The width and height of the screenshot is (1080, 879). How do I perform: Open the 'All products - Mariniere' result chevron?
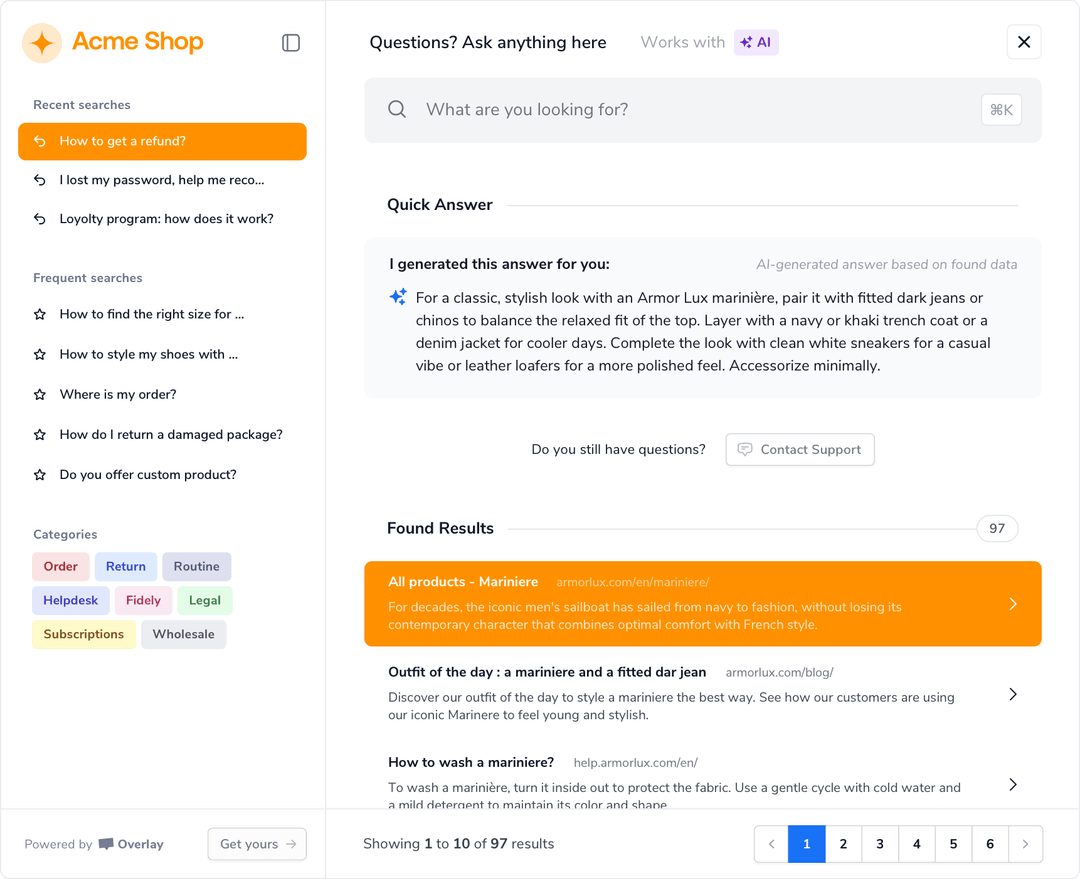tap(1013, 604)
